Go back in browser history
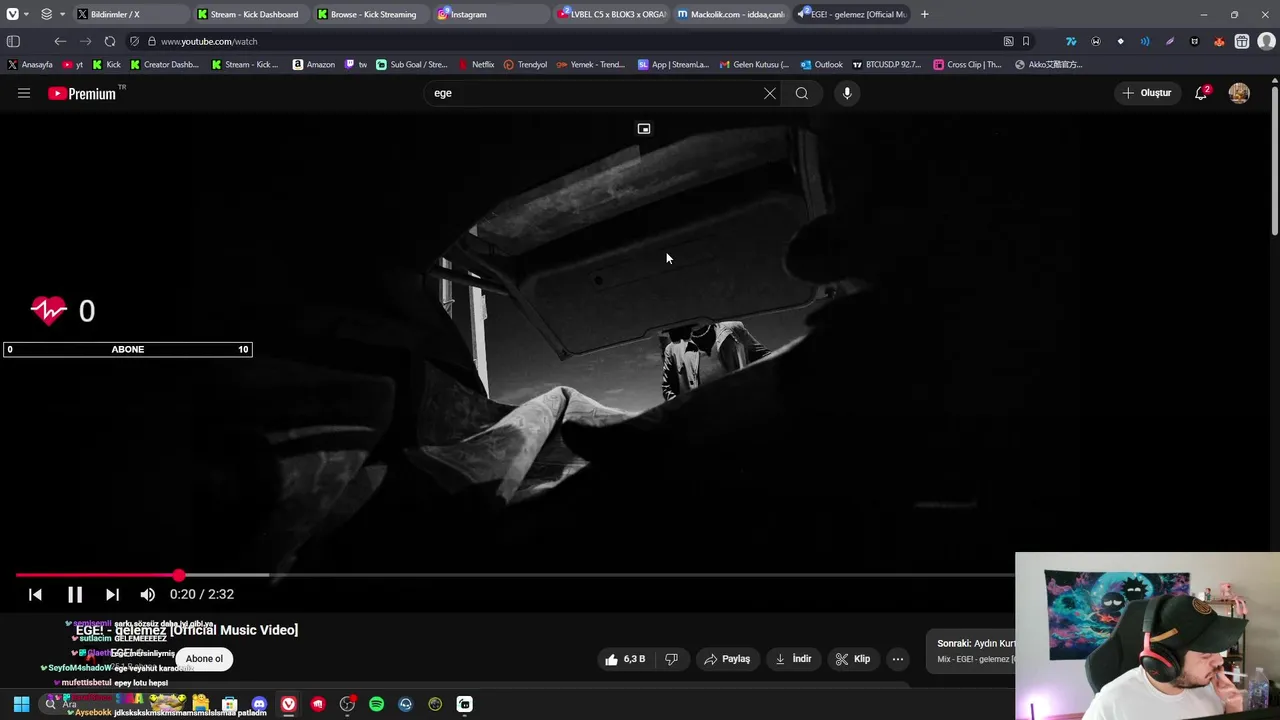1280x720 pixels. click(x=60, y=41)
